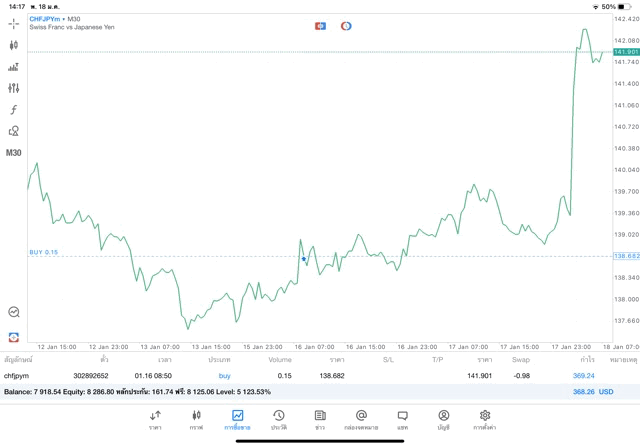Select the BUY 0.15 order line label

pyautogui.click(x=44, y=252)
